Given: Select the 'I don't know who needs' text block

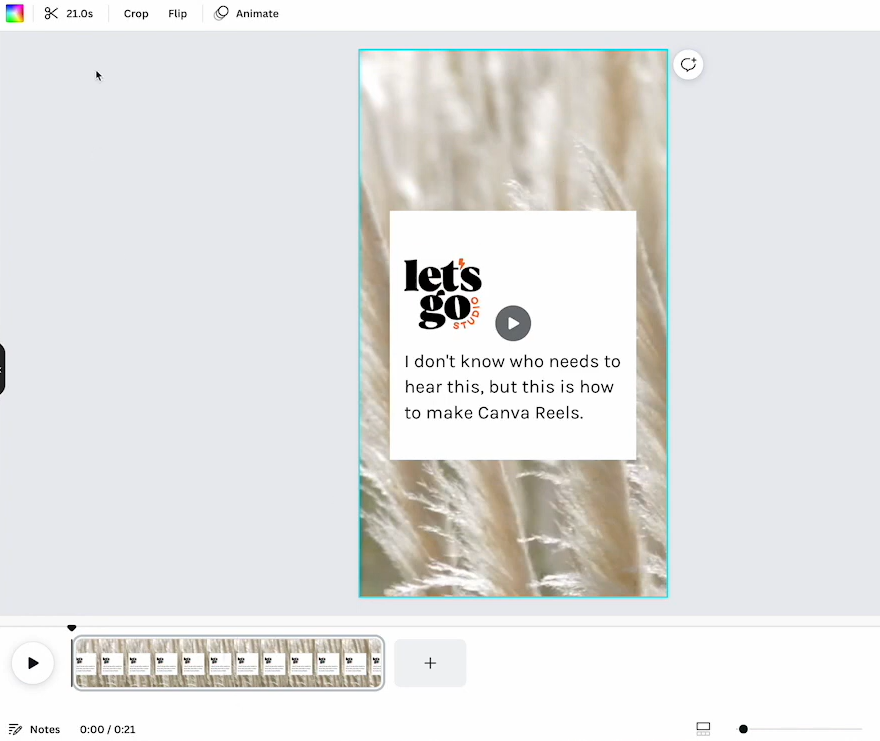Looking at the screenshot, I should tap(512, 387).
